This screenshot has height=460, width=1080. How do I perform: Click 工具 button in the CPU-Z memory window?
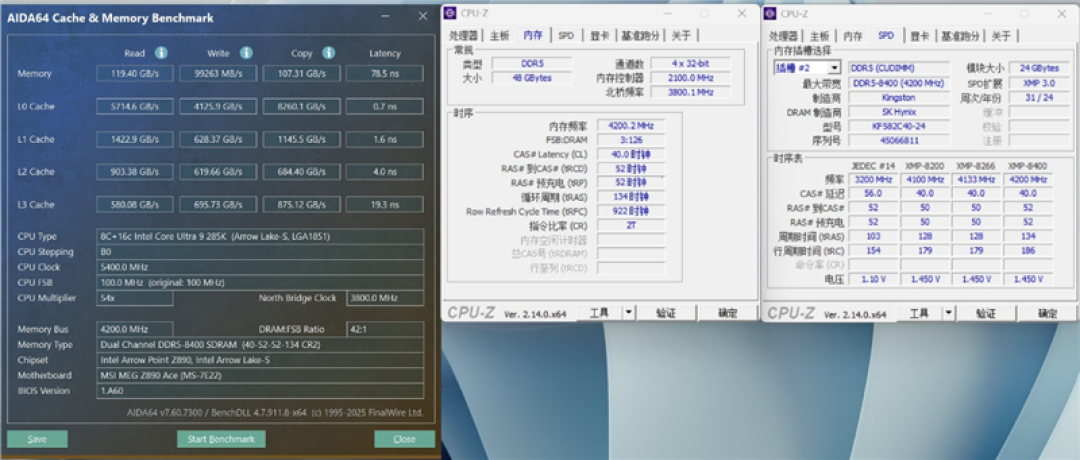point(599,313)
